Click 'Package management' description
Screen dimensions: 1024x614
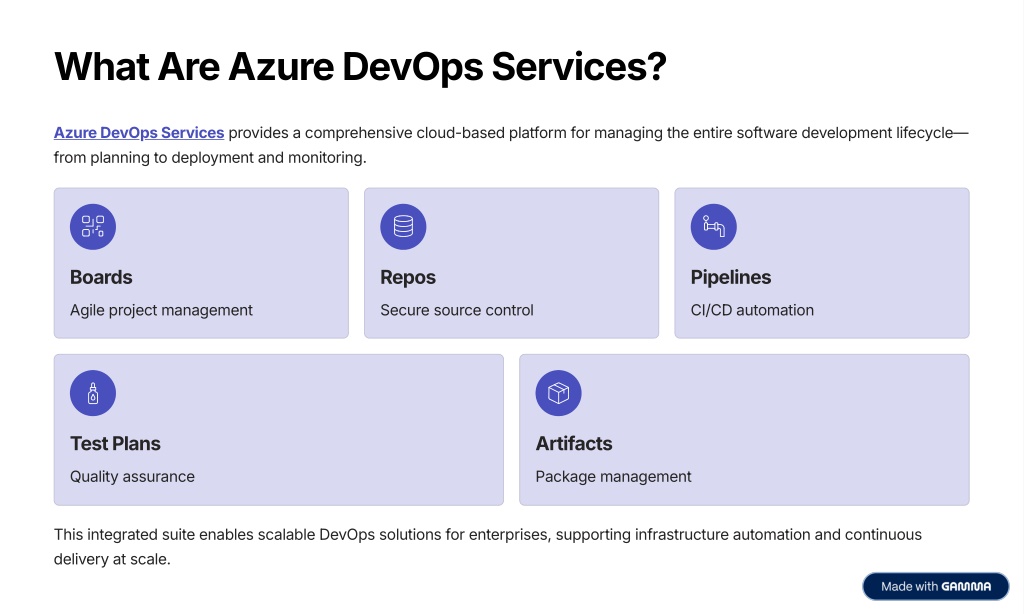point(613,477)
